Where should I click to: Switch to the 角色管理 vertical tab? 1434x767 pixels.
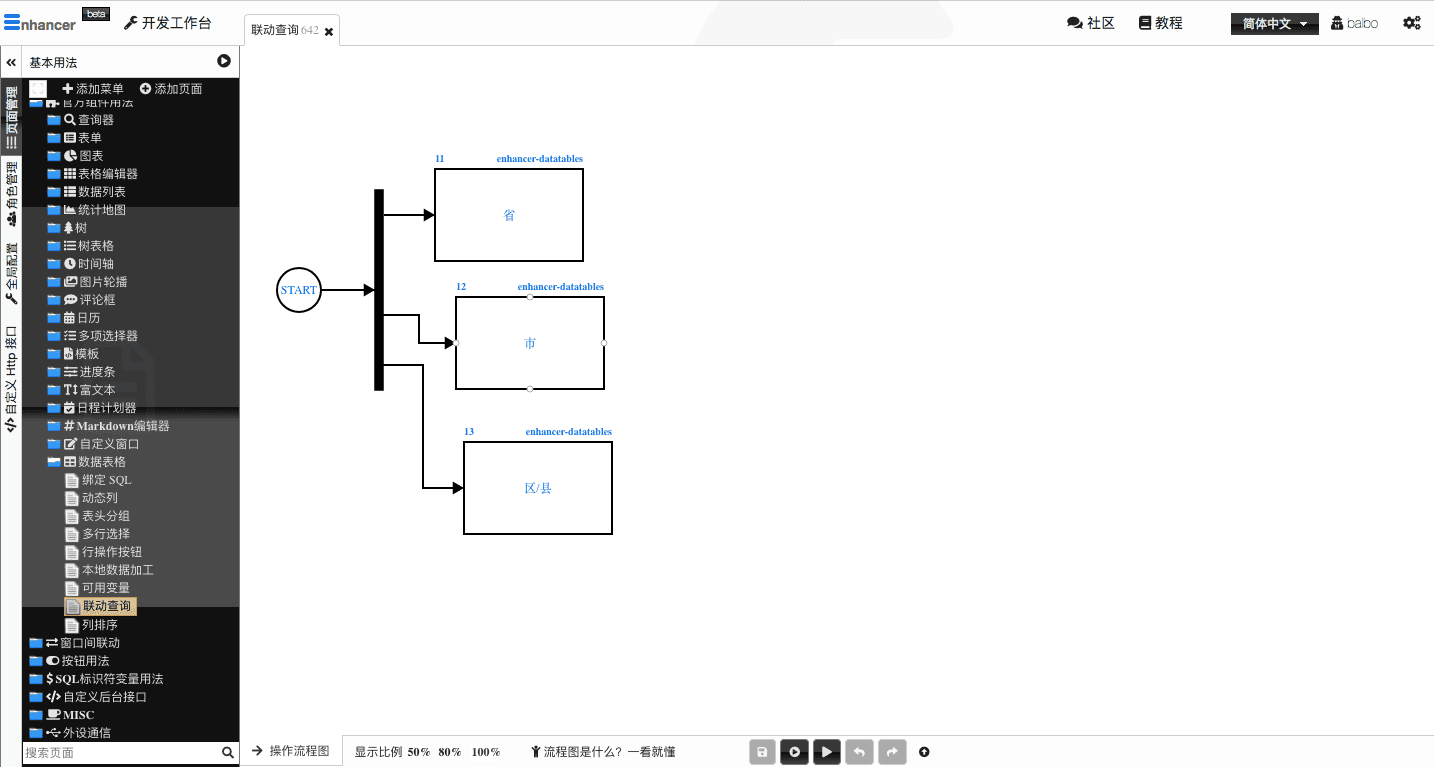pos(11,194)
